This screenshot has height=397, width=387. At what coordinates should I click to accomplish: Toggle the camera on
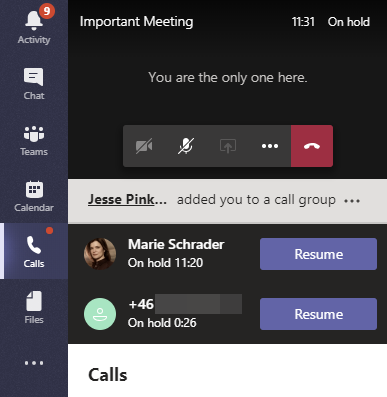point(144,146)
